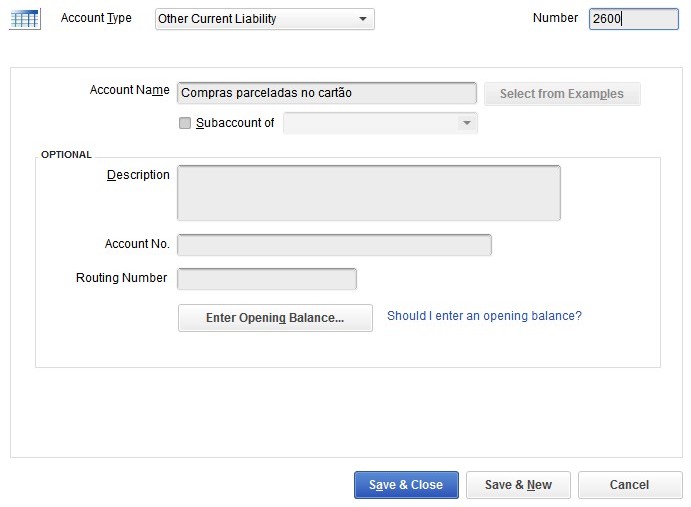Focus the Routing Number field

(267, 279)
